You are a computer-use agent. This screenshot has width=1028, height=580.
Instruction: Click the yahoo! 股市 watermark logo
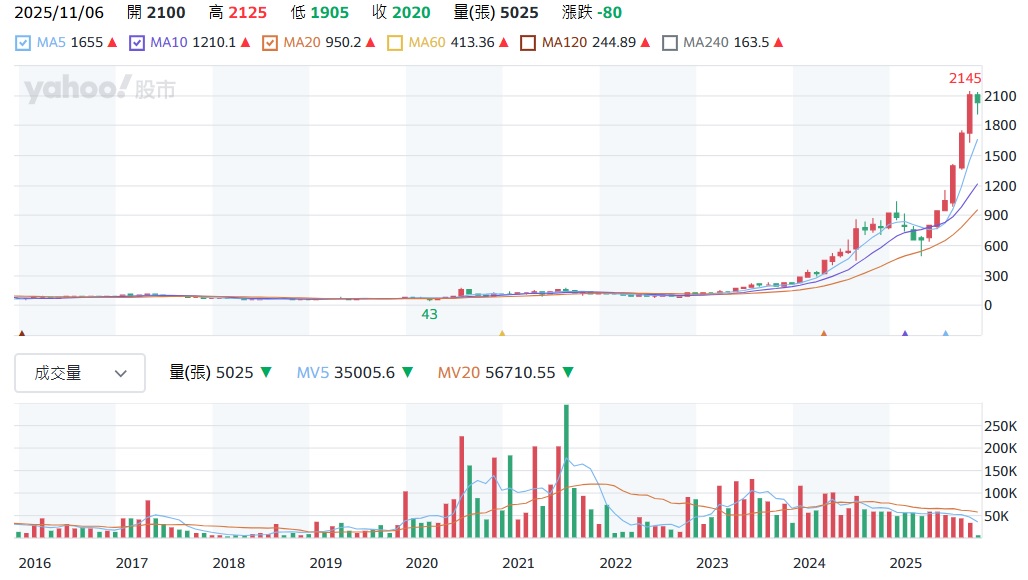100,89
